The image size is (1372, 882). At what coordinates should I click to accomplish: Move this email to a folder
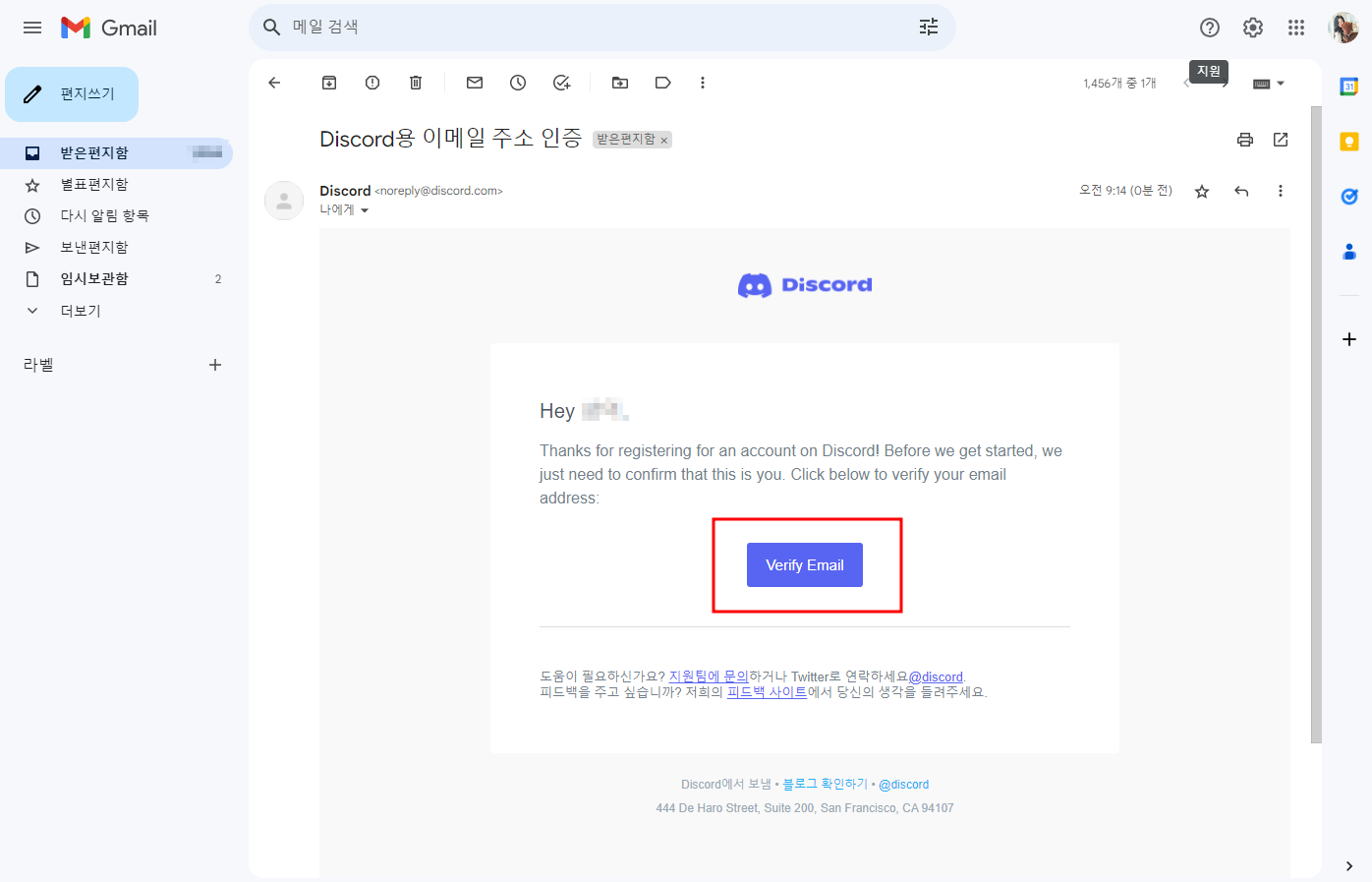(620, 83)
